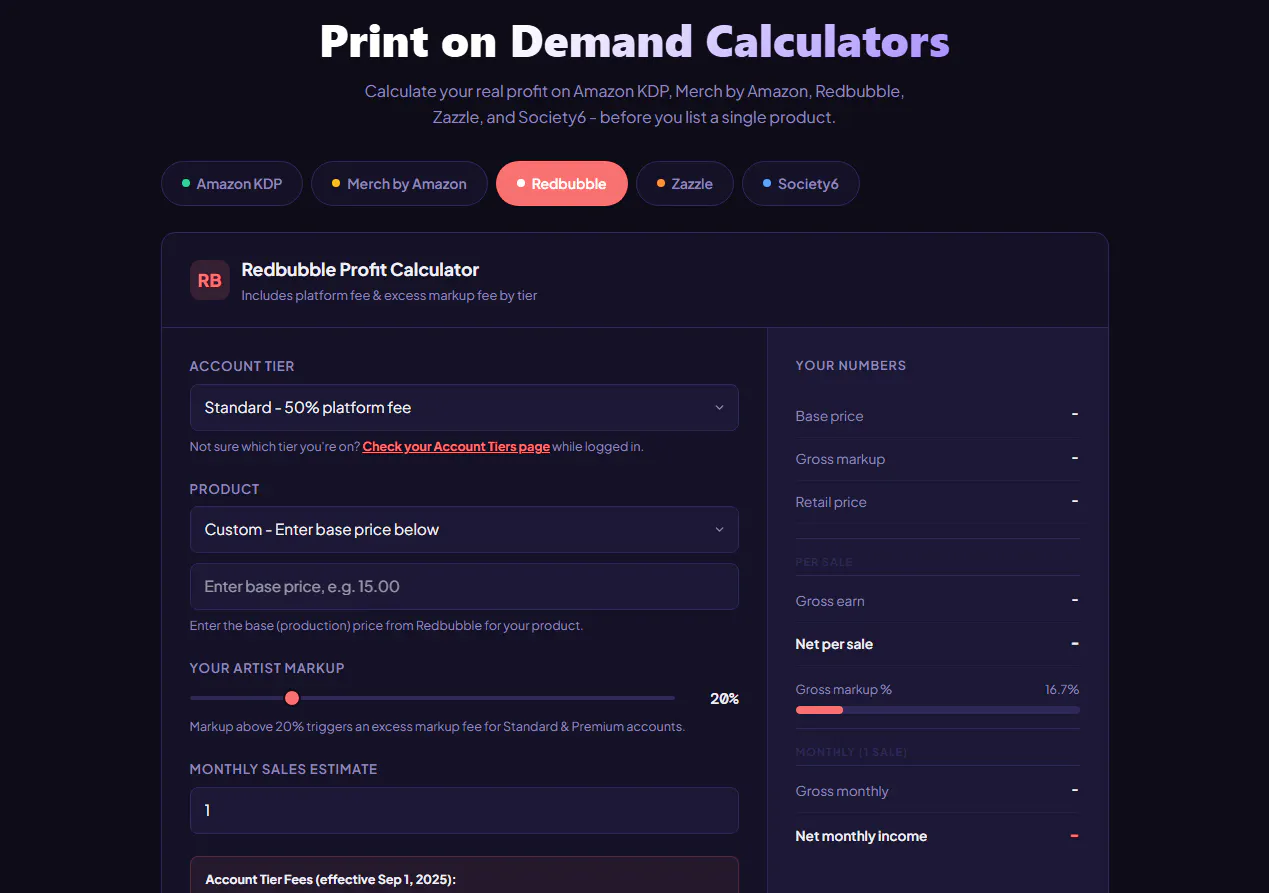Open the Account Tier dropdown
The width and height of the screenshot is (1269, 893).
point(464,408)
